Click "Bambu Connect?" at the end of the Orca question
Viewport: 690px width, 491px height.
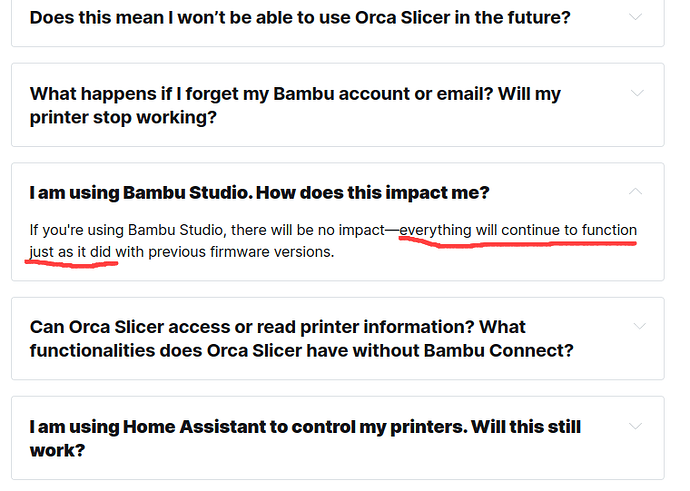499,351
